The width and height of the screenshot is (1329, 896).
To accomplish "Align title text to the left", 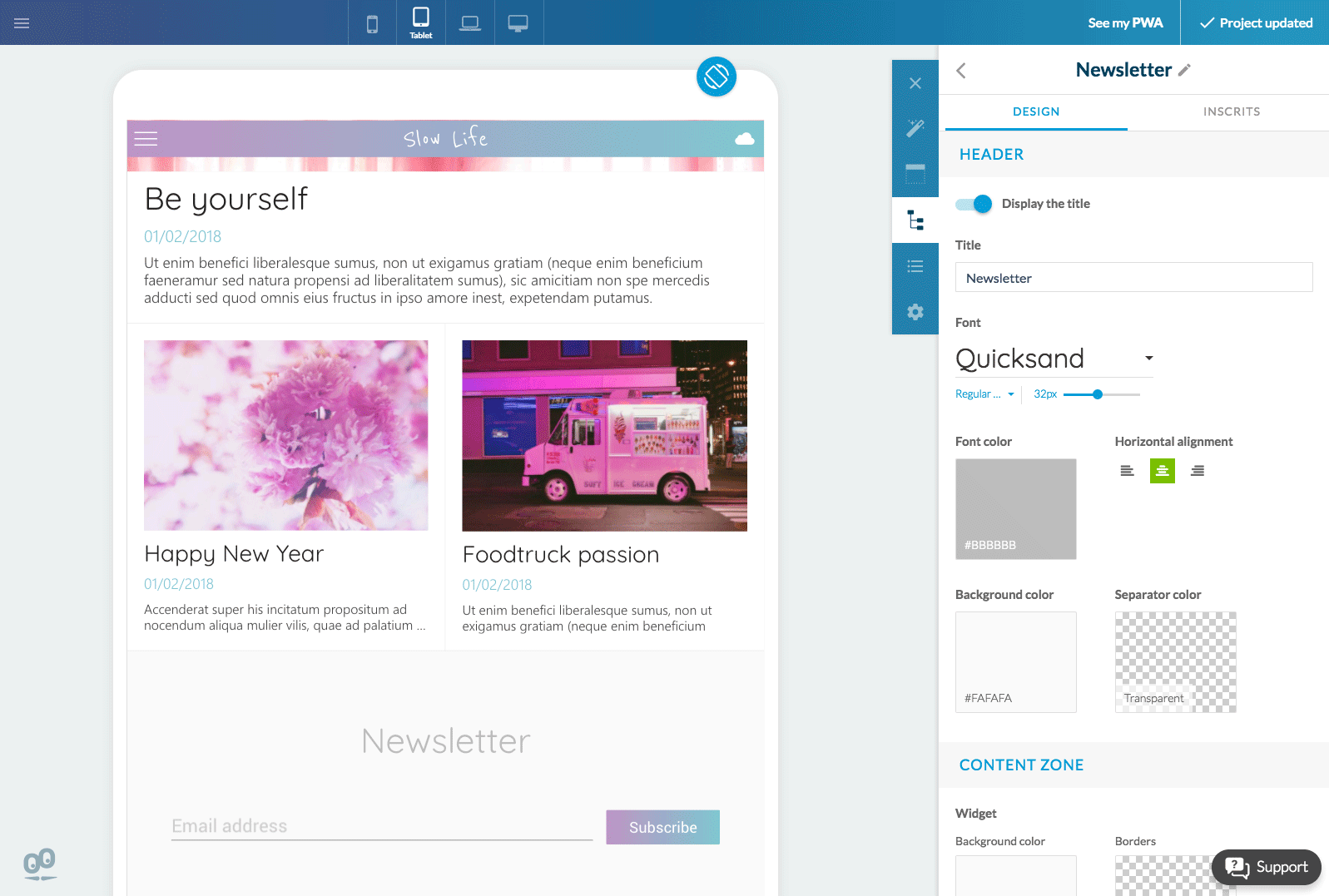I will point(1127,471).
